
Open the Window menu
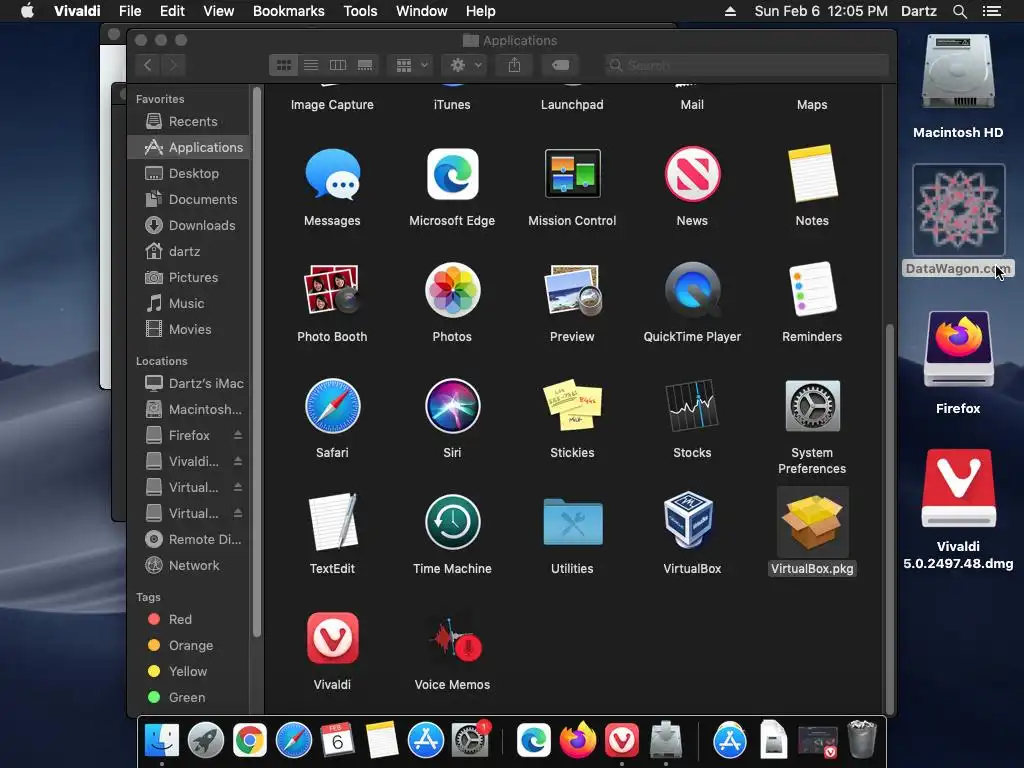coord(421,11)
